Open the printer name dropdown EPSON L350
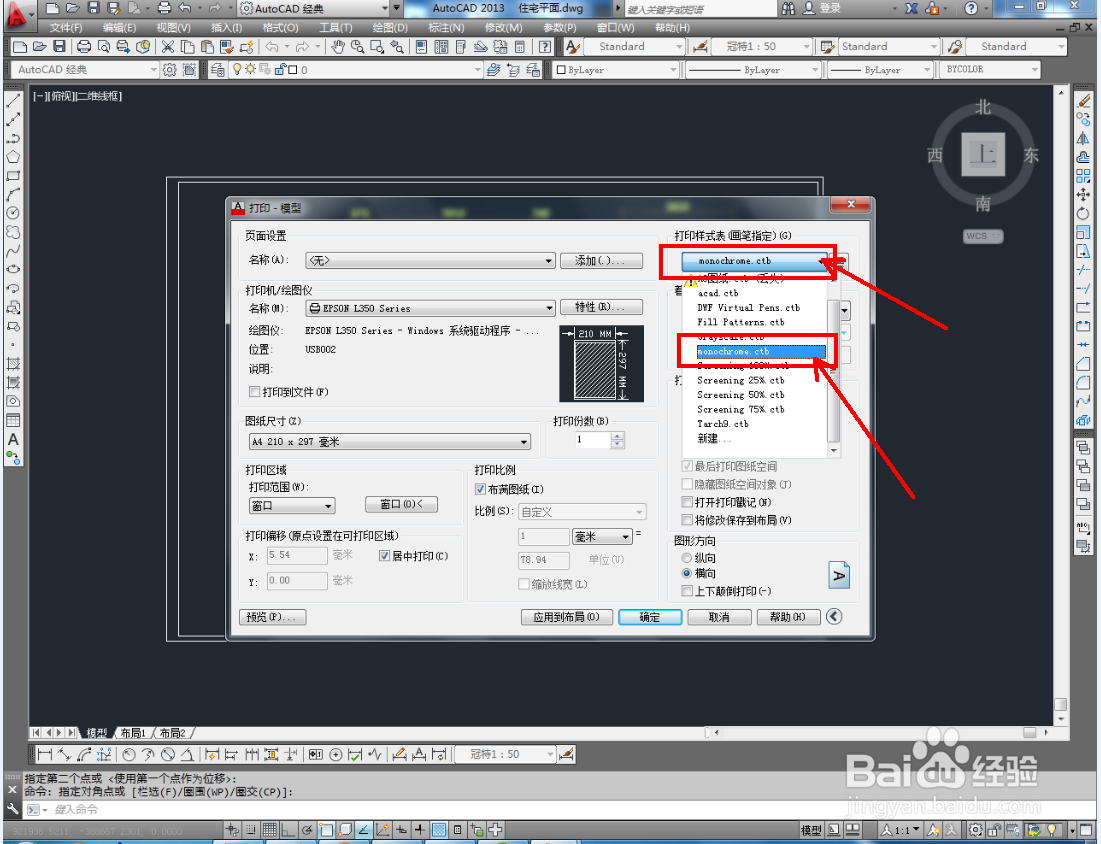 [x=430, y=308]
